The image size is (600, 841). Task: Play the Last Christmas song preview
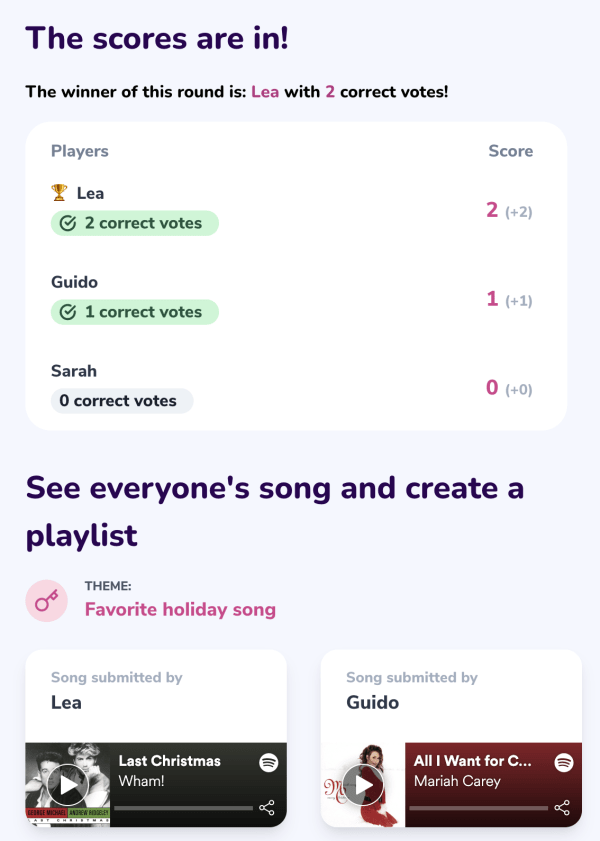point(68,785)
